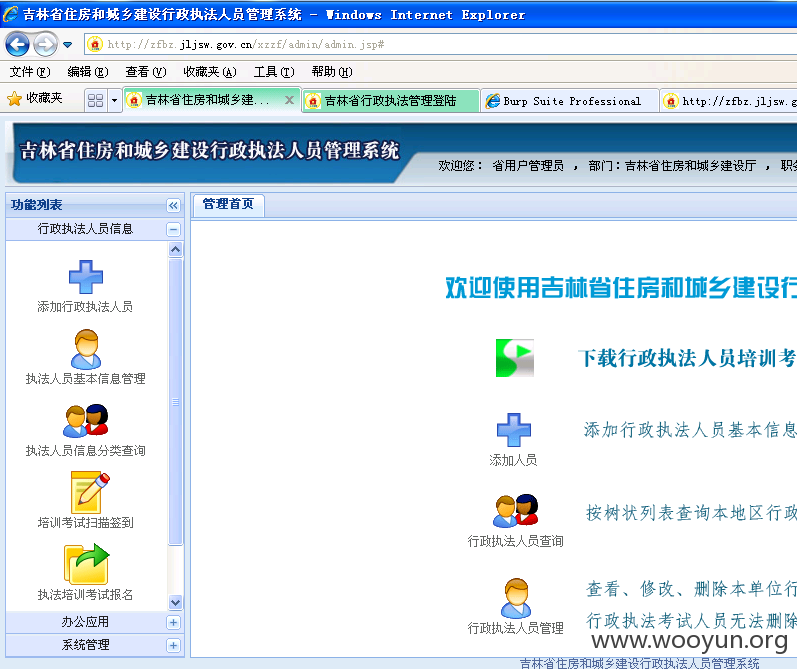This screenshot has height=669, width=797.
Task: Open the 帮助(H) menu
Action: (x=331, y=72)
